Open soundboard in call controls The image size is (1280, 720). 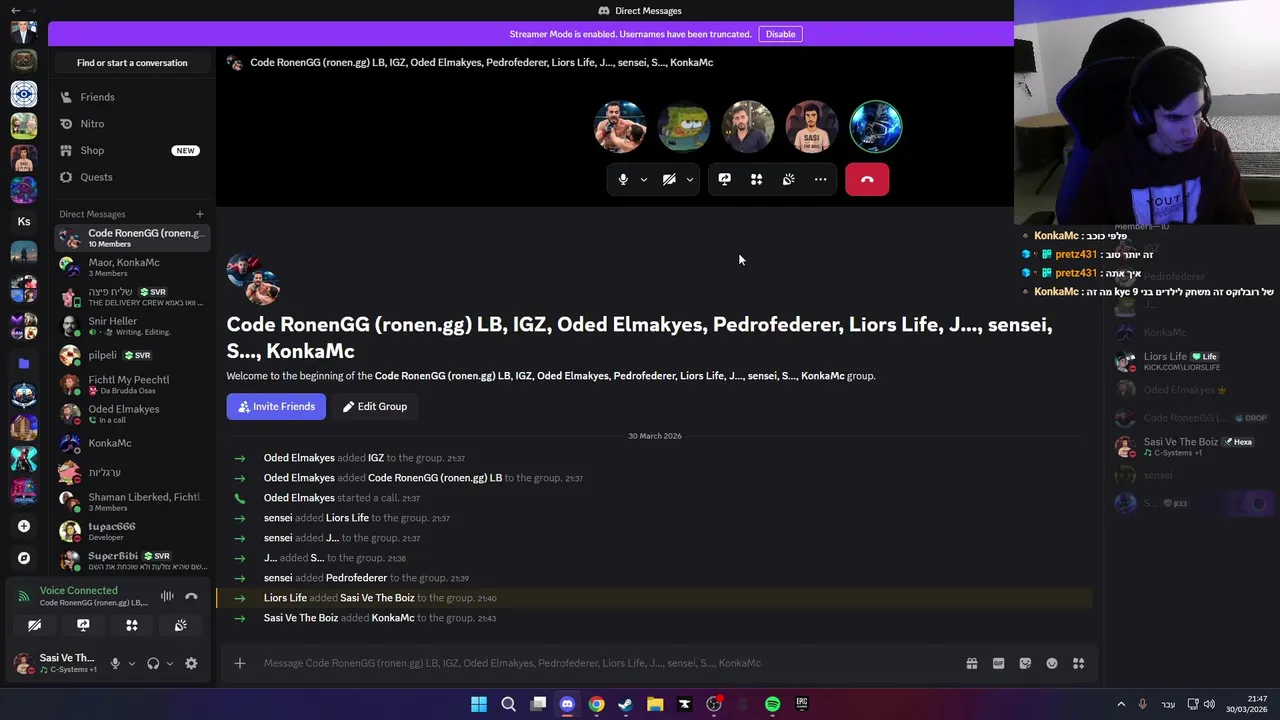pyautogui.click(x=789, y=180)
